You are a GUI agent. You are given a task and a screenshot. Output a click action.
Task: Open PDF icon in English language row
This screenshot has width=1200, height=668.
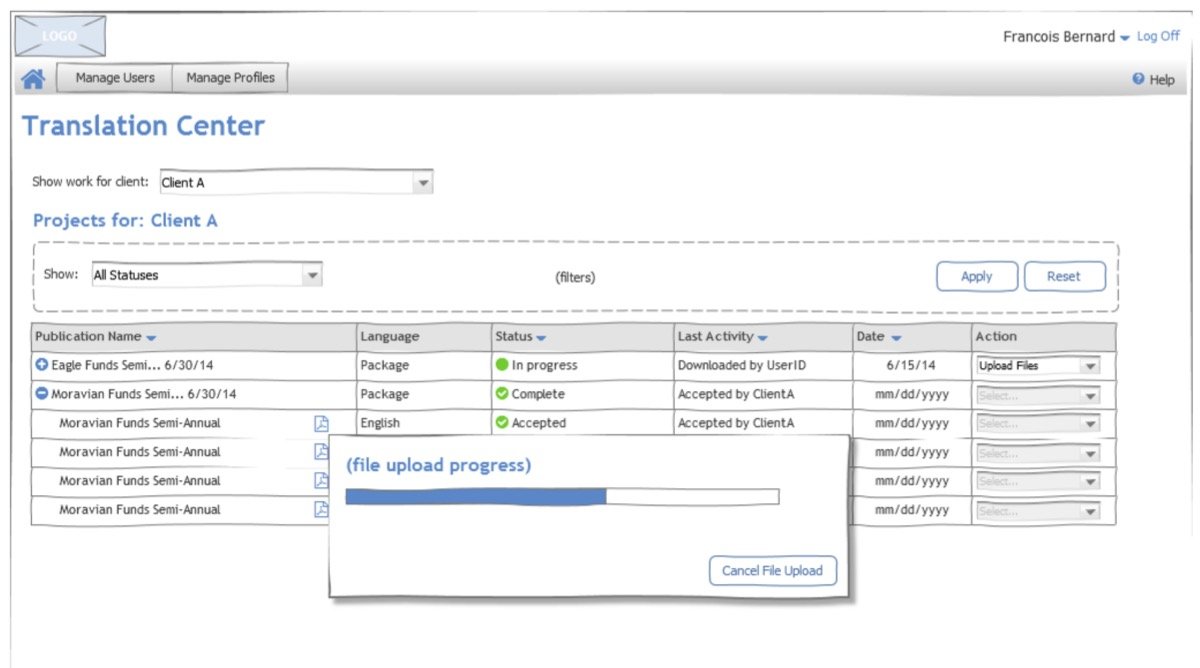(x=321, y=423)
